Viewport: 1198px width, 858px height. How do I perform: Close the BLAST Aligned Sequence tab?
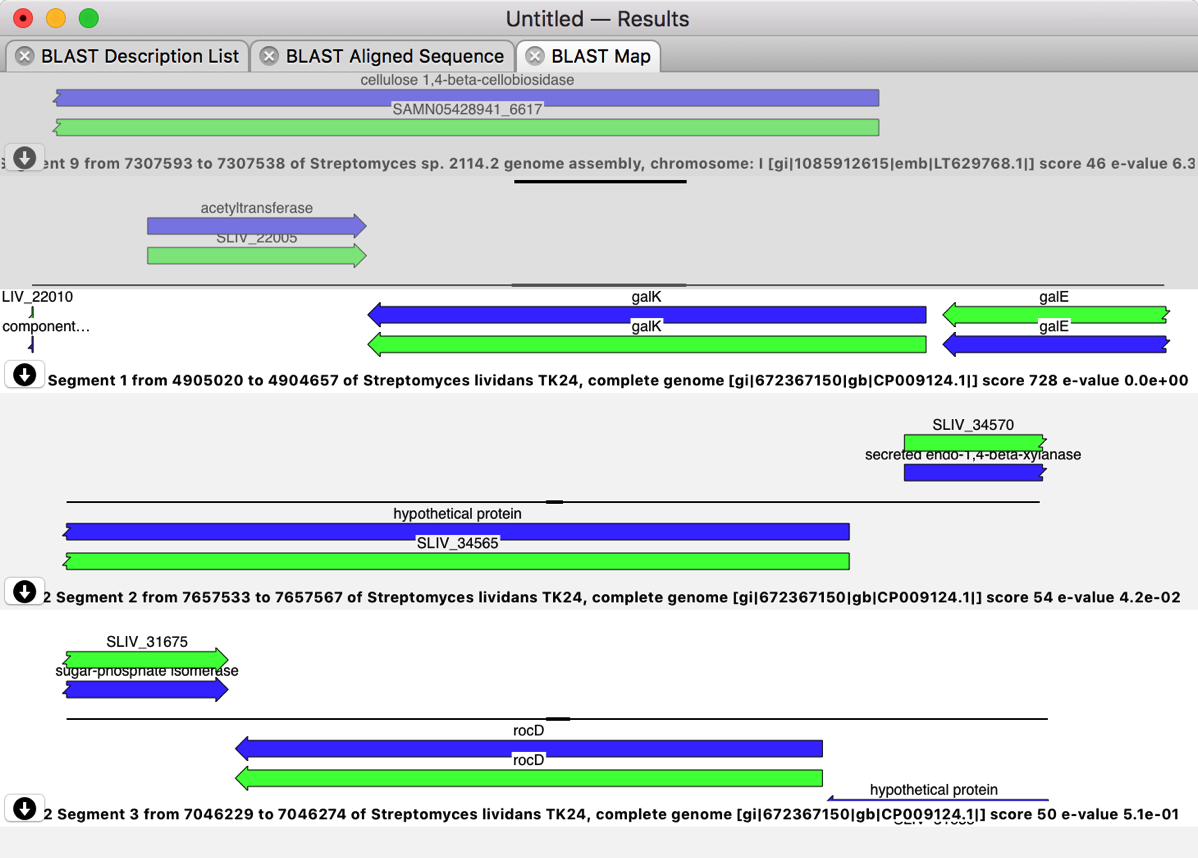click(269, 56)
